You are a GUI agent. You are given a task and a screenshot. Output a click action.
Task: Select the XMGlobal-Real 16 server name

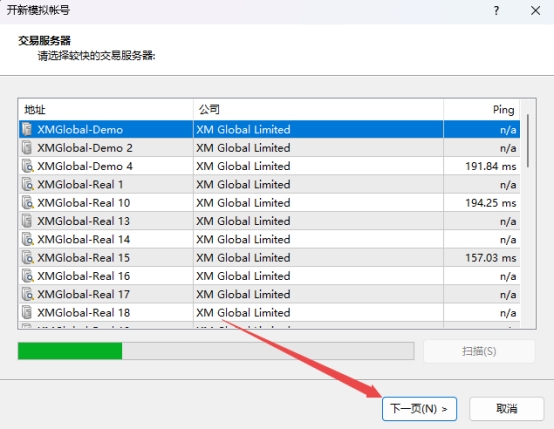[84, 277]
